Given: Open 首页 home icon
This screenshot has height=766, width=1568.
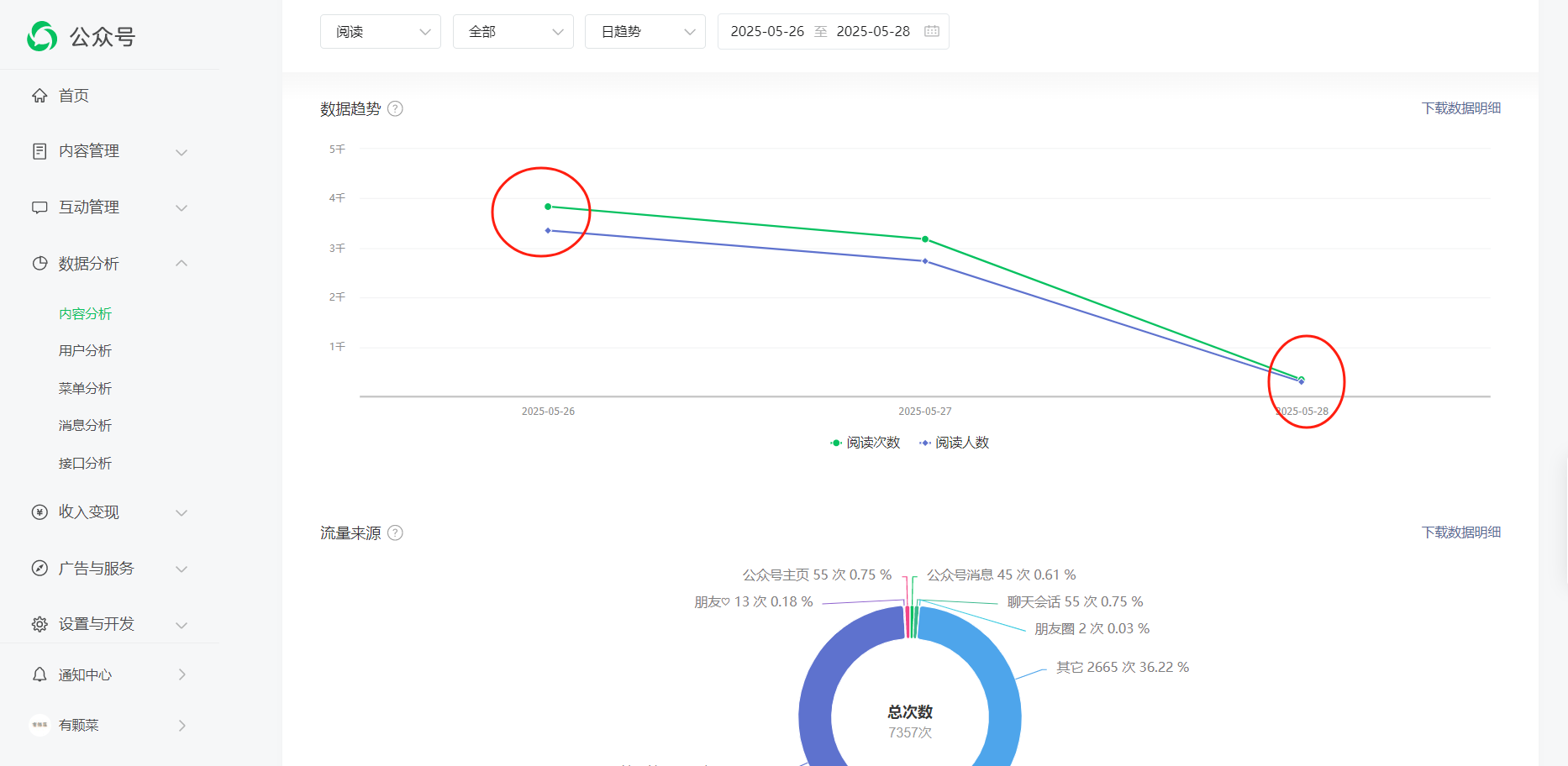Looking at the screenshot, I should click(39, 96).
